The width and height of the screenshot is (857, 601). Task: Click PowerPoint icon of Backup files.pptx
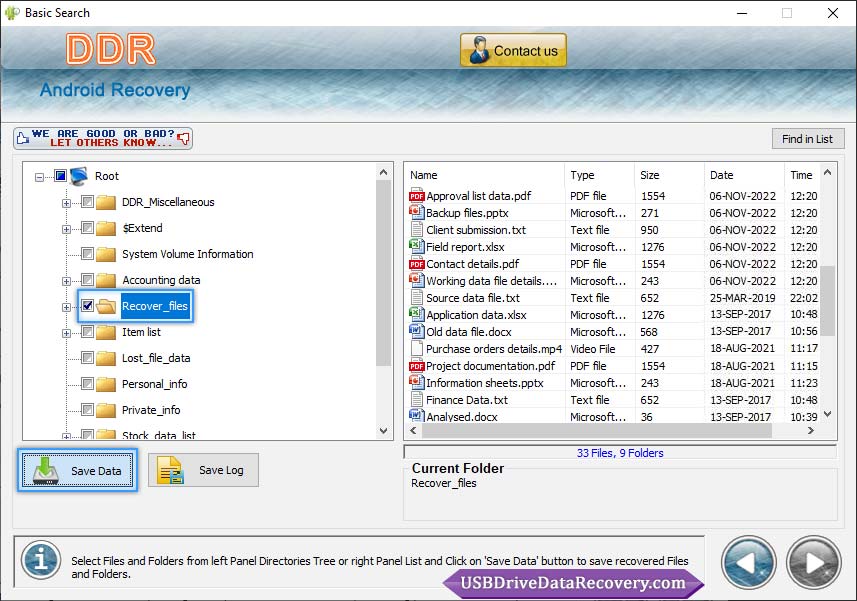pyautogui.click(x=416, y=213)
